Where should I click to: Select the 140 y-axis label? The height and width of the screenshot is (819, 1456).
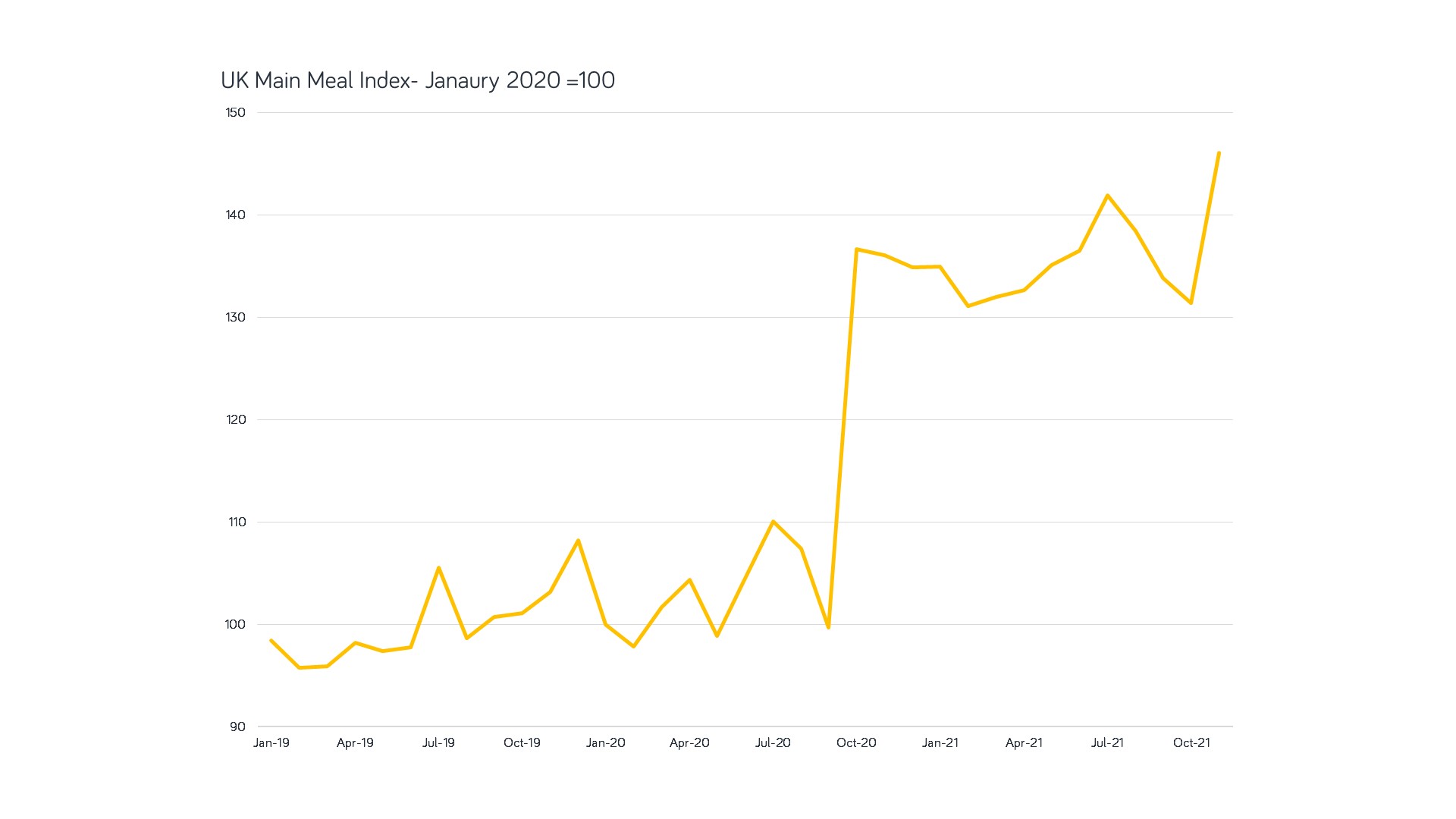coord(236,215)
